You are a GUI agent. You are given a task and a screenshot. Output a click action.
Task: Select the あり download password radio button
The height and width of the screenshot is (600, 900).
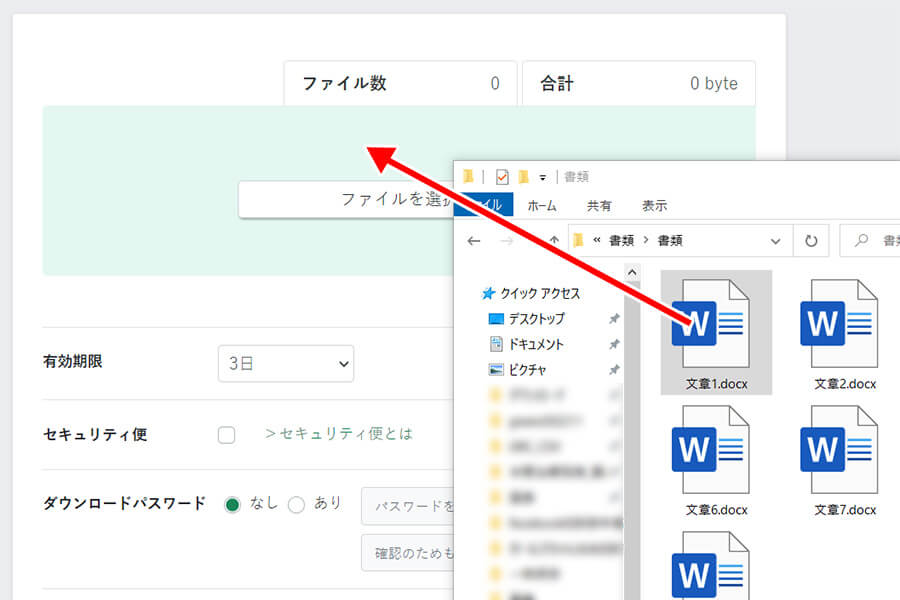[x=296, y=505]
